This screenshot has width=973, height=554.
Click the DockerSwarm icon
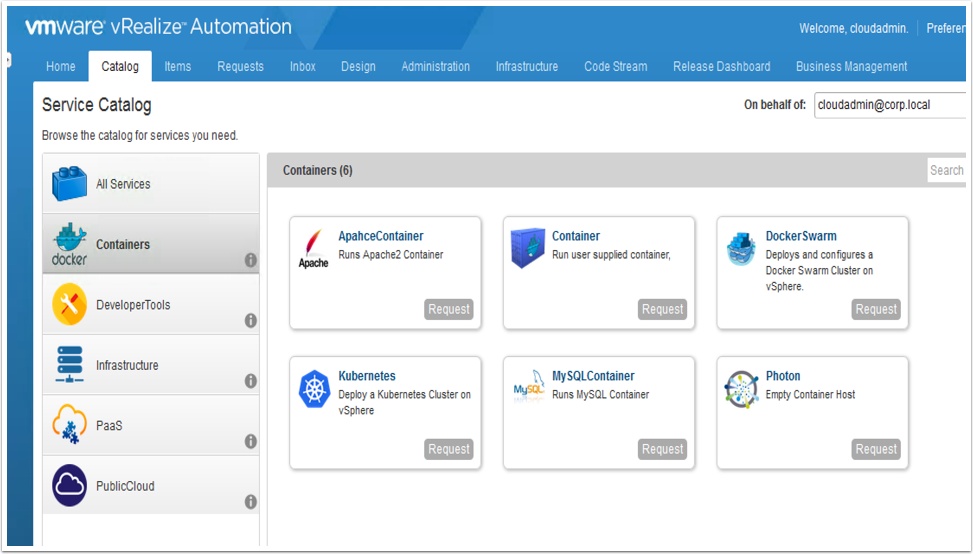[741, 248]
